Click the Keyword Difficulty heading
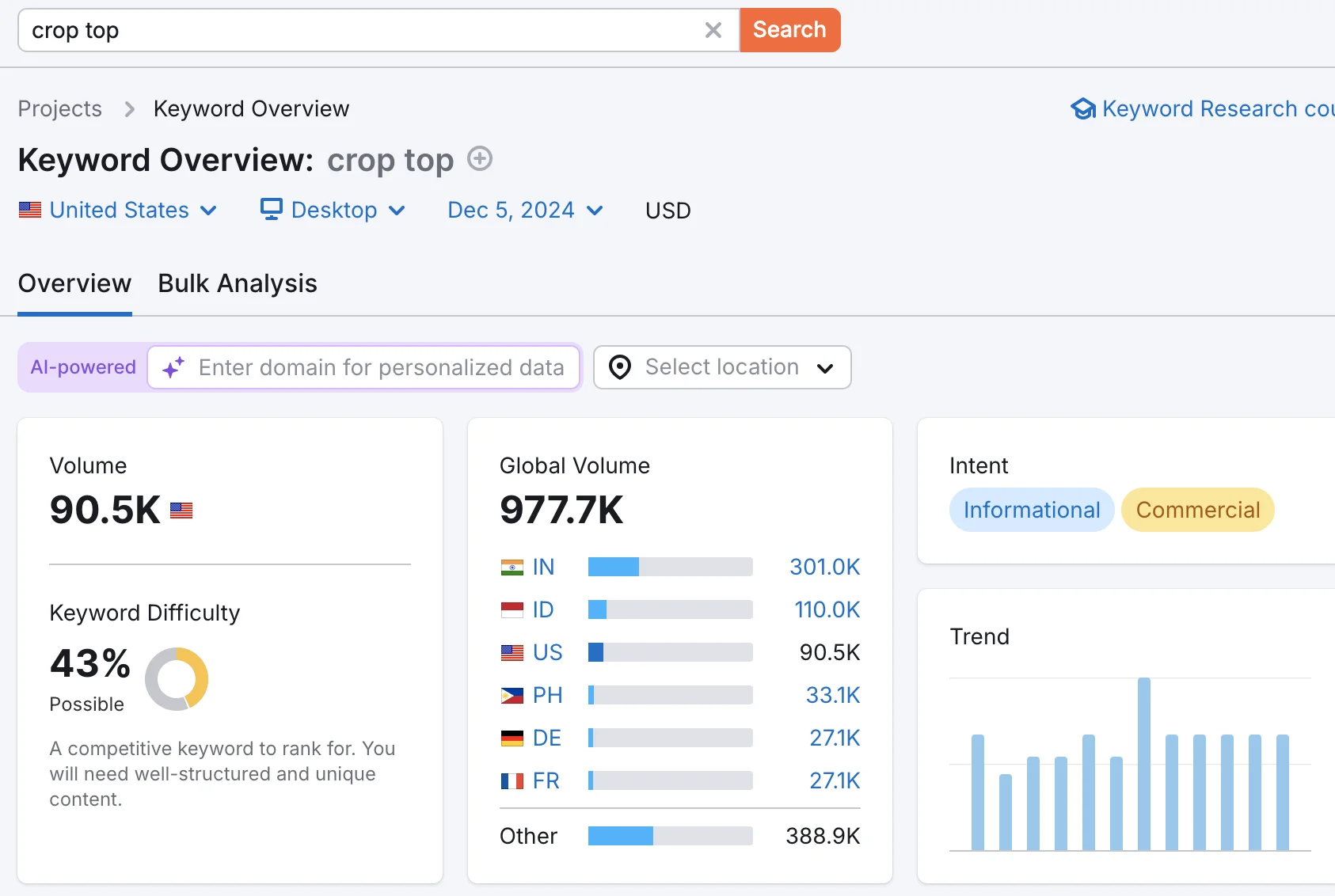Image resolution: width=1335 pixels, height=896 pixels. (x=145, y=613)
